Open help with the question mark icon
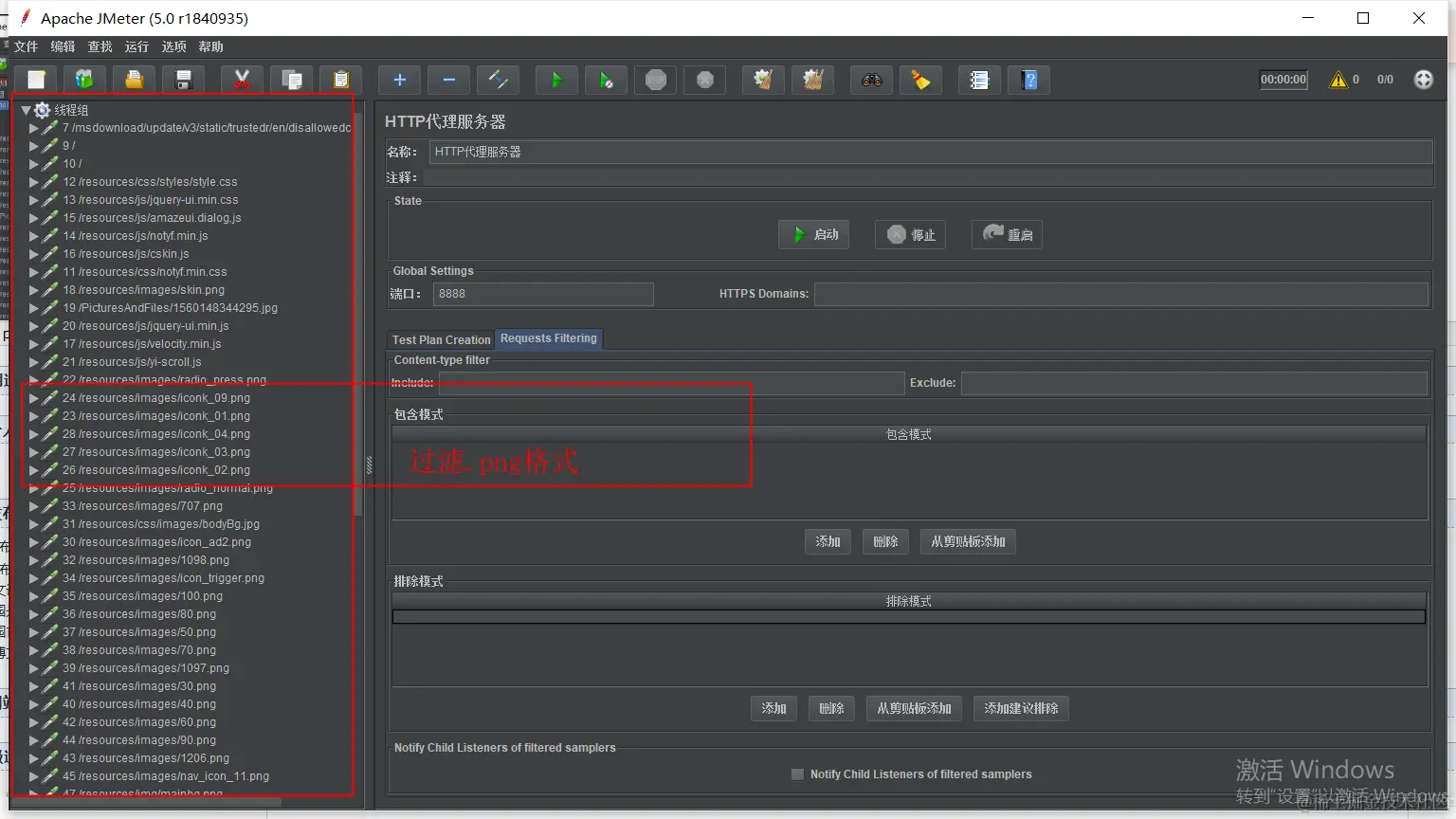The image size is (1456, 819). coord(1030,81)
